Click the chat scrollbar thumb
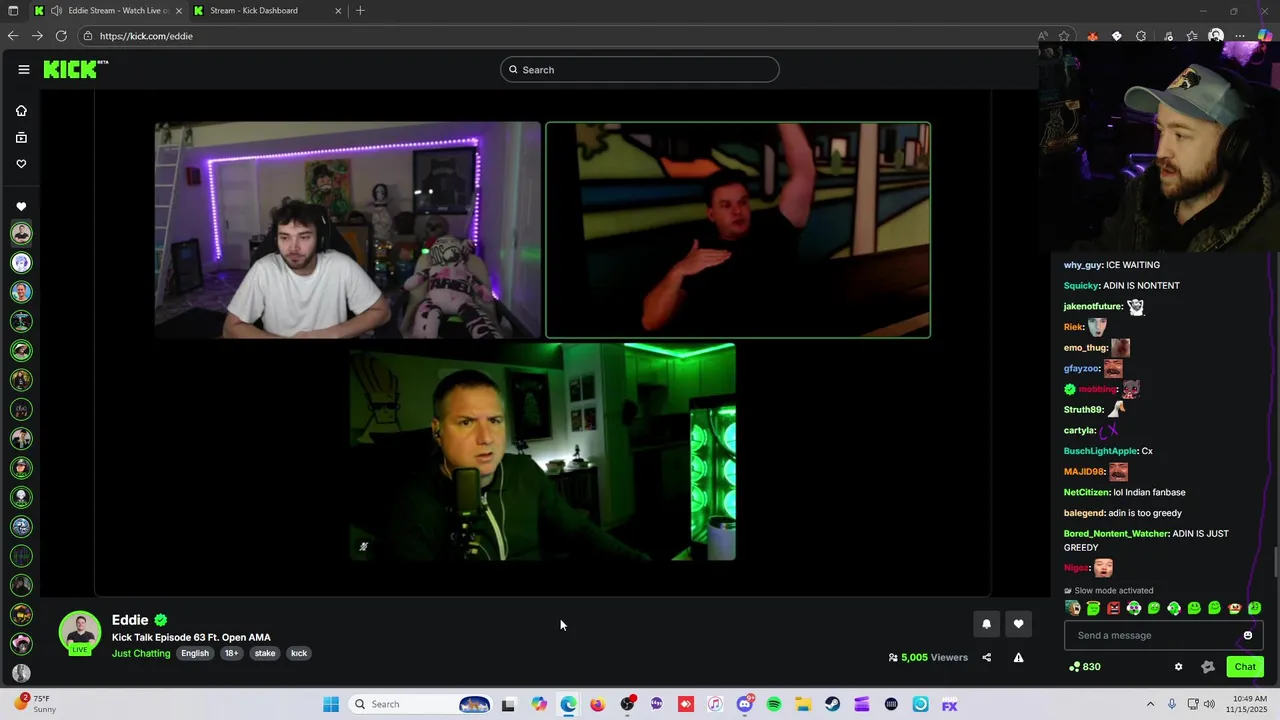Viewport: 1280px width, 720px height. [1274, 563]
